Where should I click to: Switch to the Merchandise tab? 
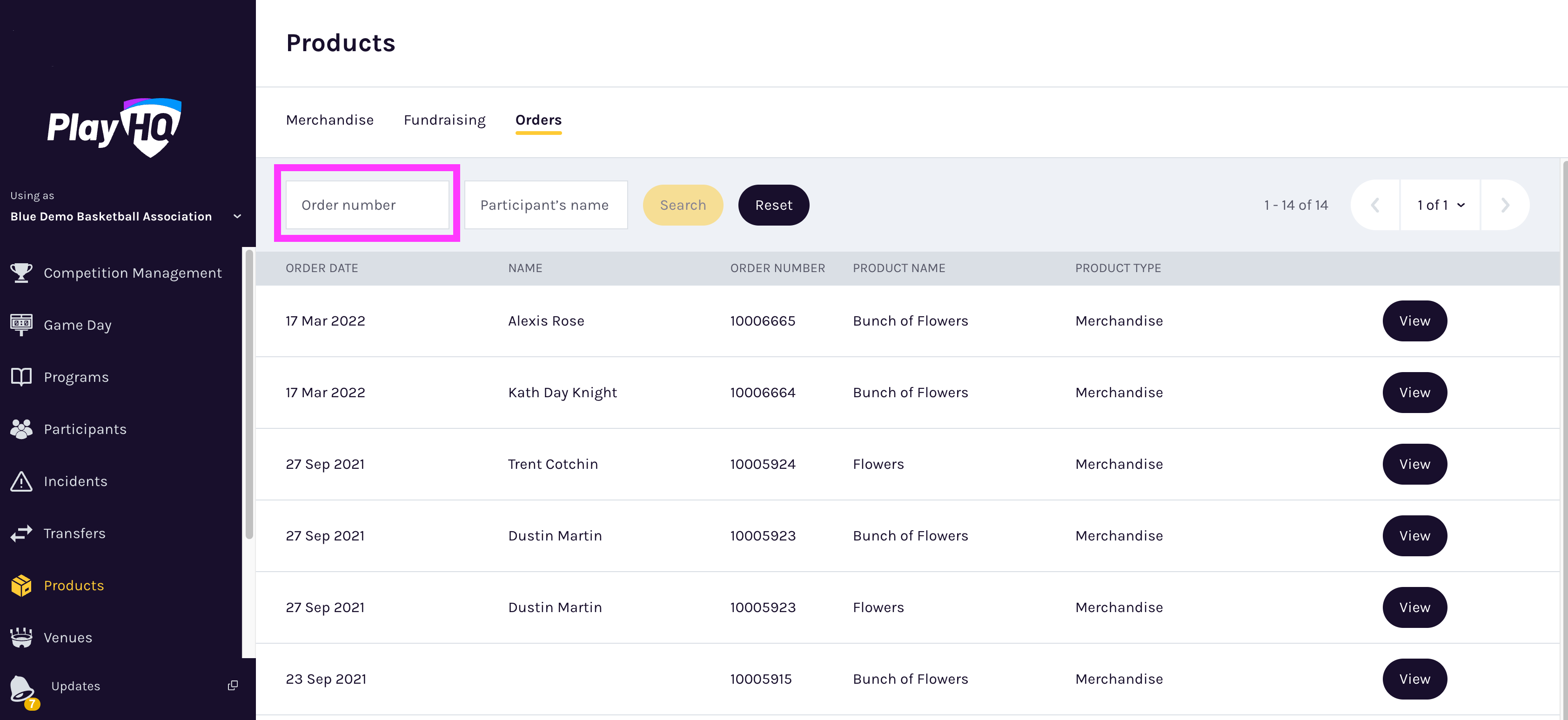pos(329,120)
